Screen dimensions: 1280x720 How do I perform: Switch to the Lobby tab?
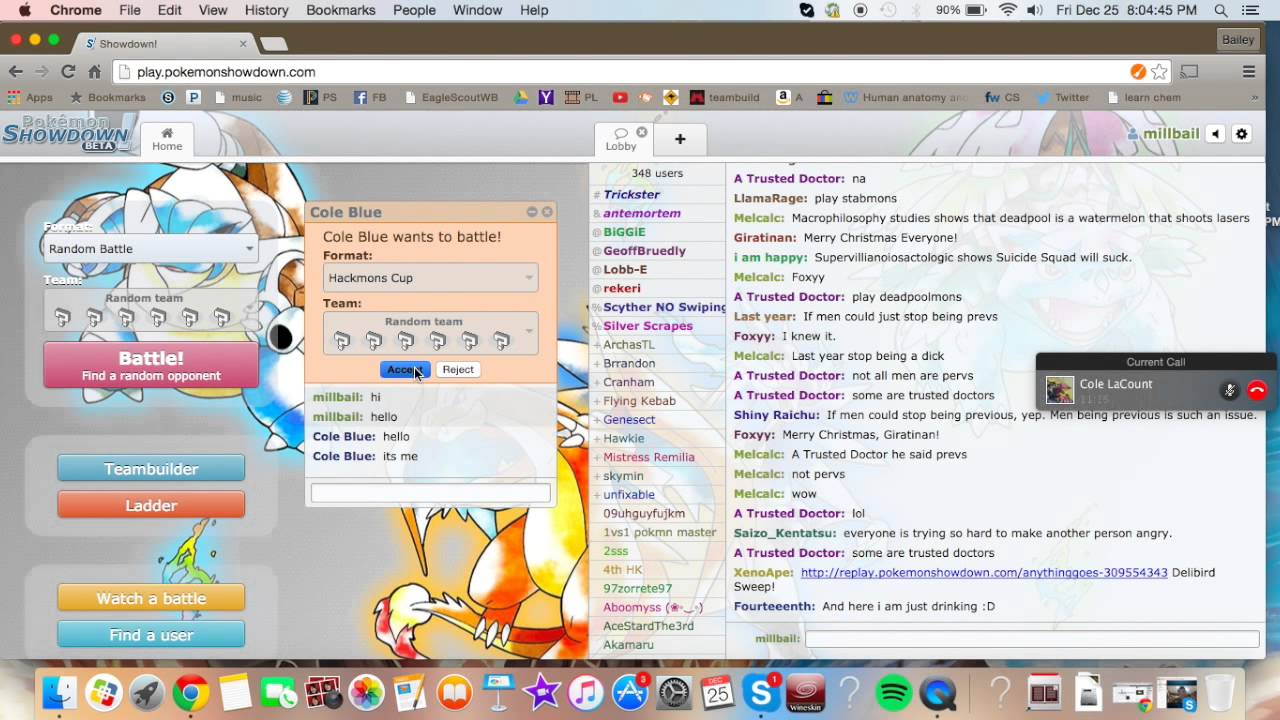pos(621,139)
